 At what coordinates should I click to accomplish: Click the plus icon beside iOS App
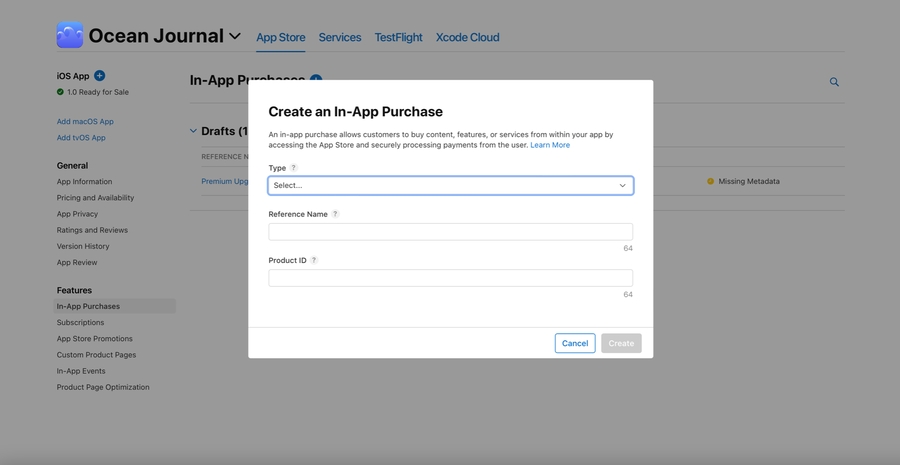tap(100, 75)
